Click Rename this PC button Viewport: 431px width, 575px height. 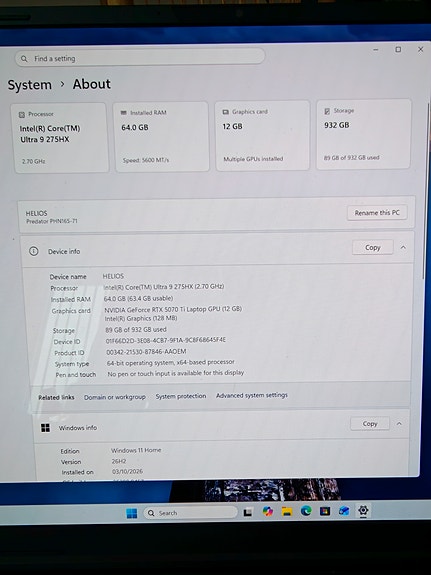tap(377, 213)
